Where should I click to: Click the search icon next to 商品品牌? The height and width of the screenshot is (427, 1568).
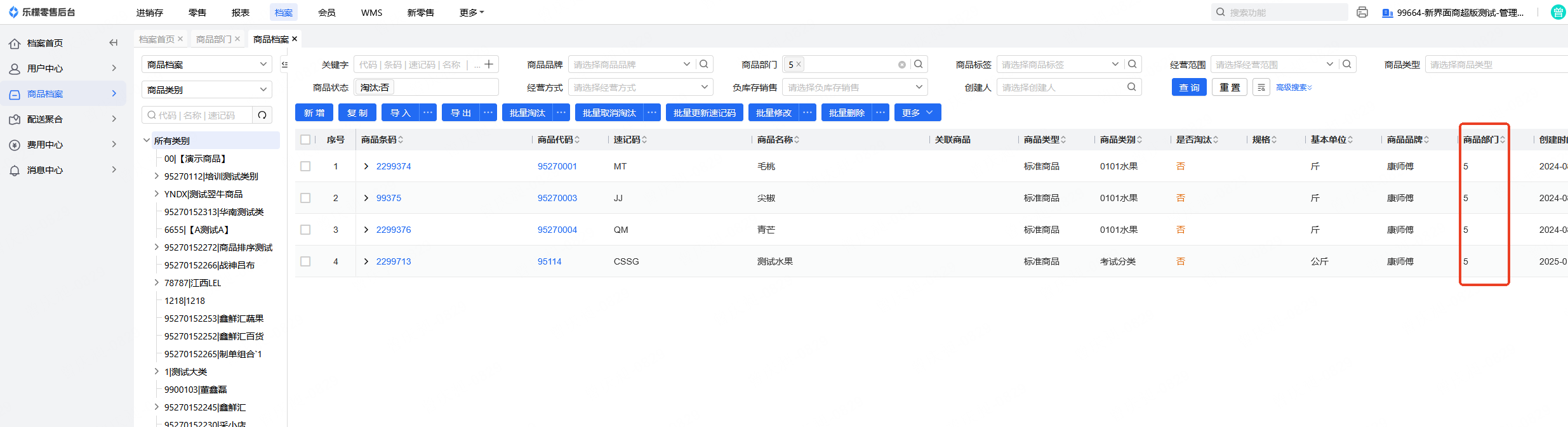703,64
